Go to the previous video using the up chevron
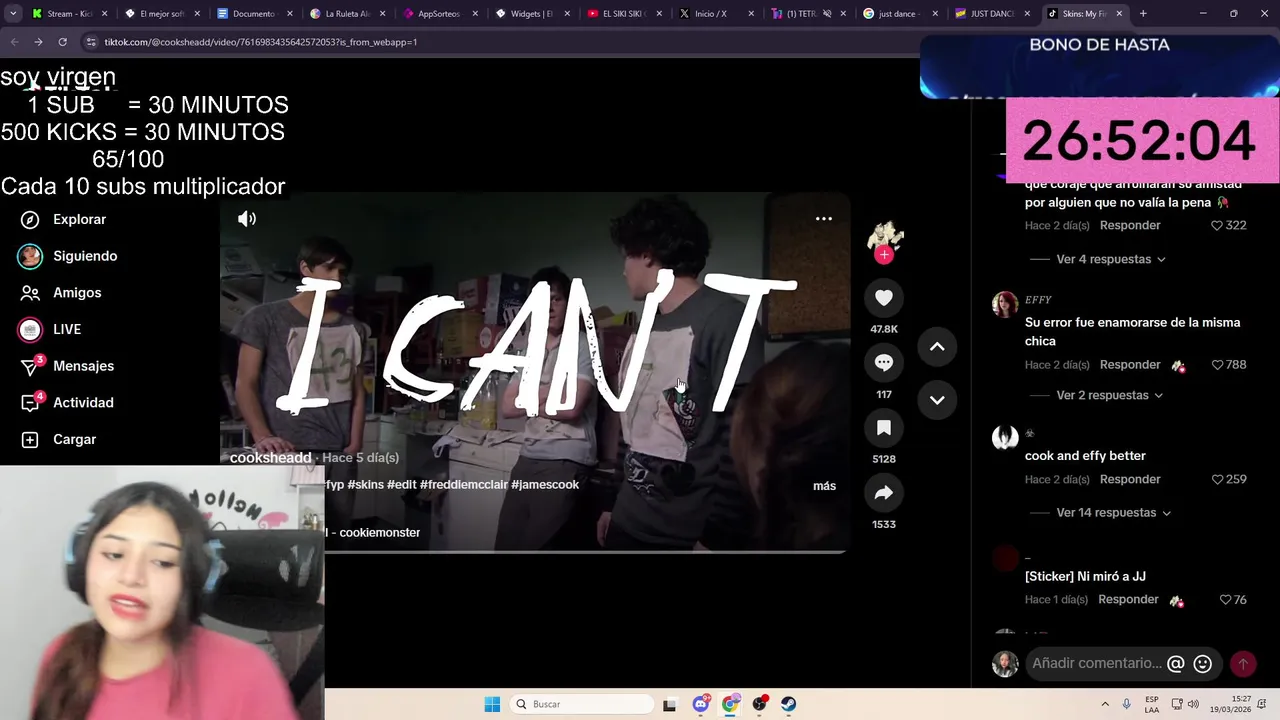Viewport: 1280px width, 720px height. (937, 347)
